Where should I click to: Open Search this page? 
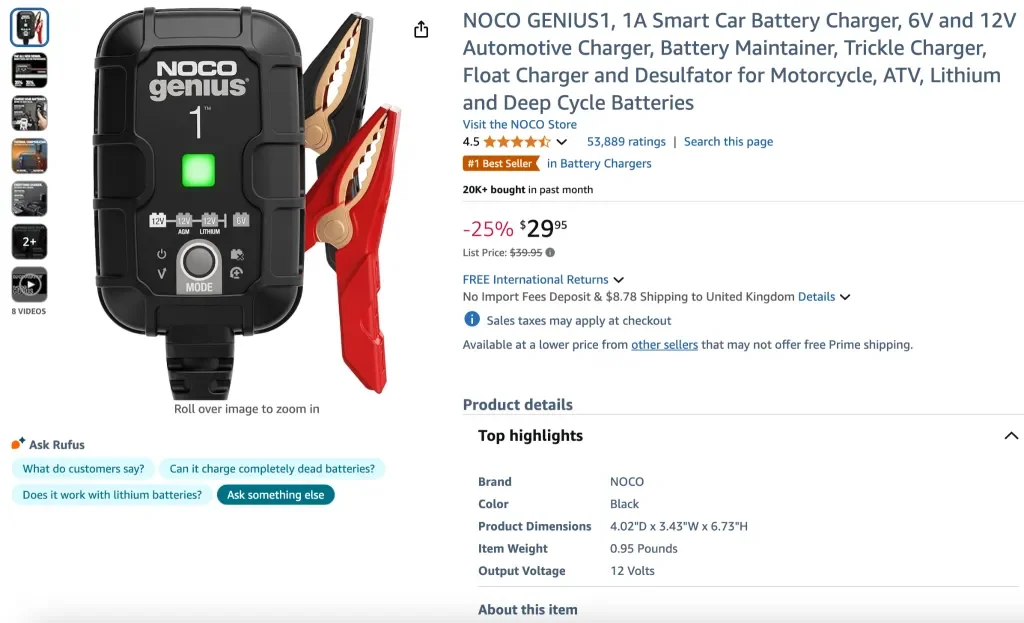[728, 141]
